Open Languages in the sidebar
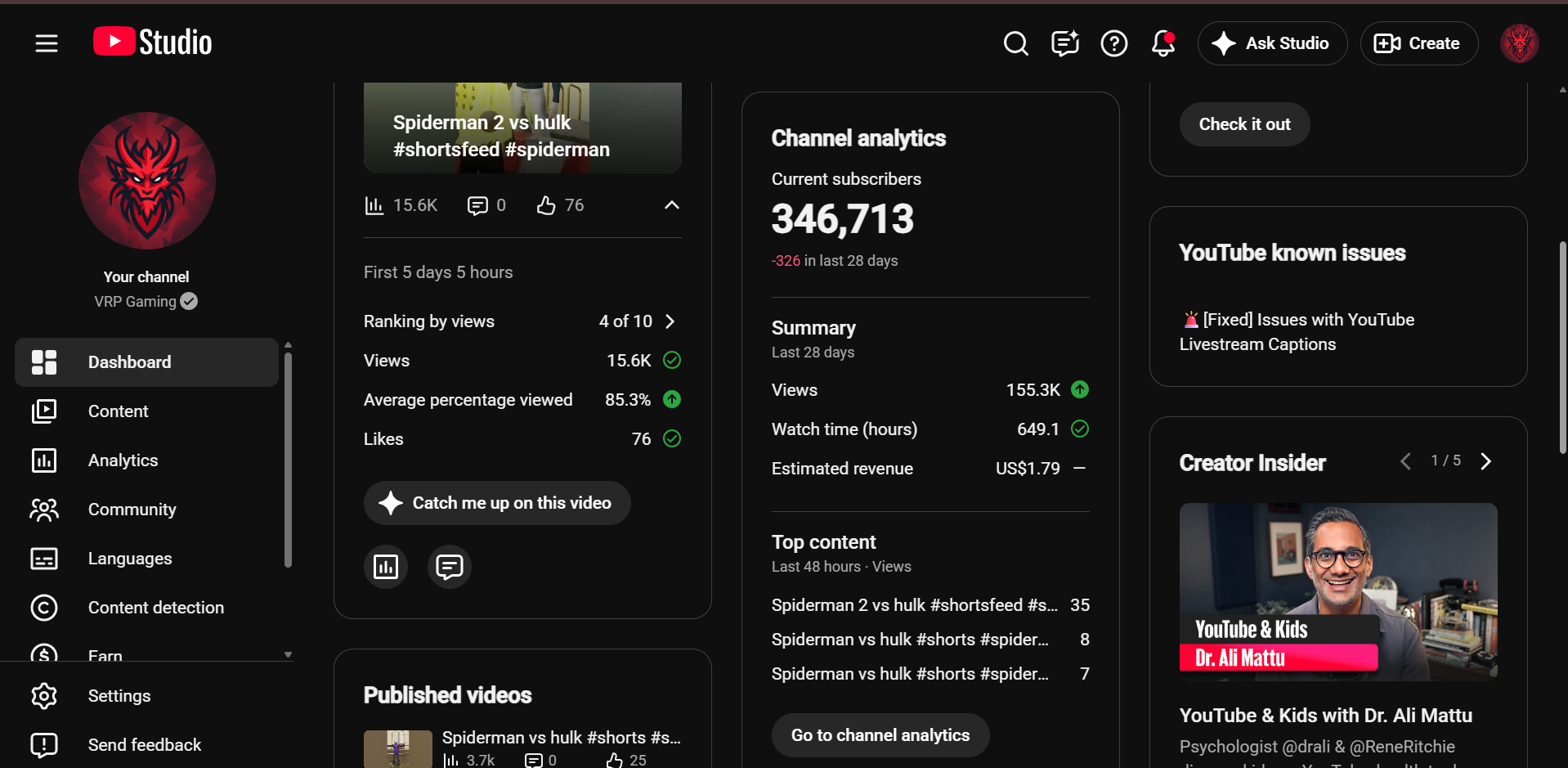Viewport: 1568px width, 768px height. pos(147,559)
